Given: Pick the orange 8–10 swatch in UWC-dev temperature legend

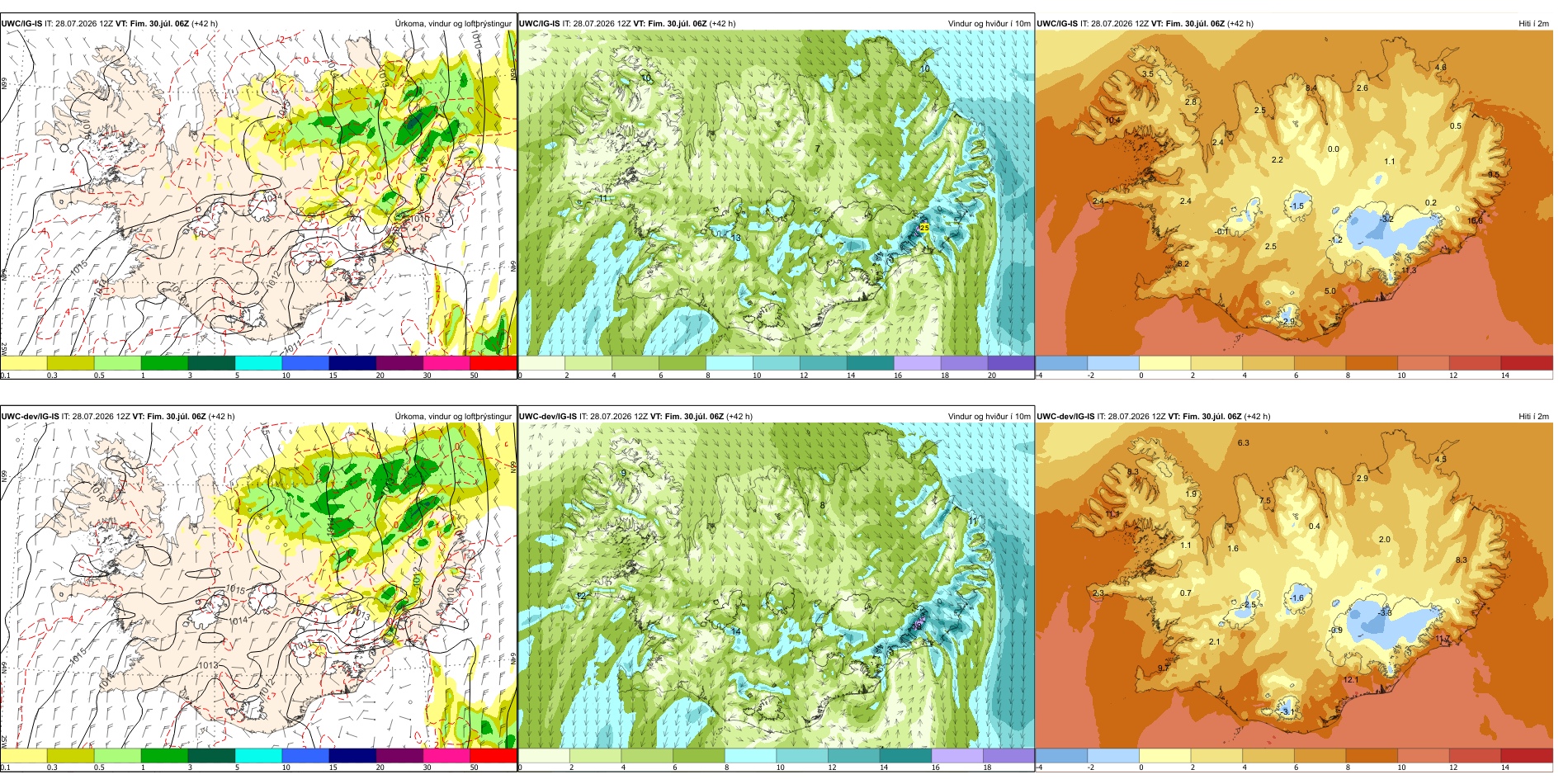Looking at the screenshot, I should (x=1371, y=756).
